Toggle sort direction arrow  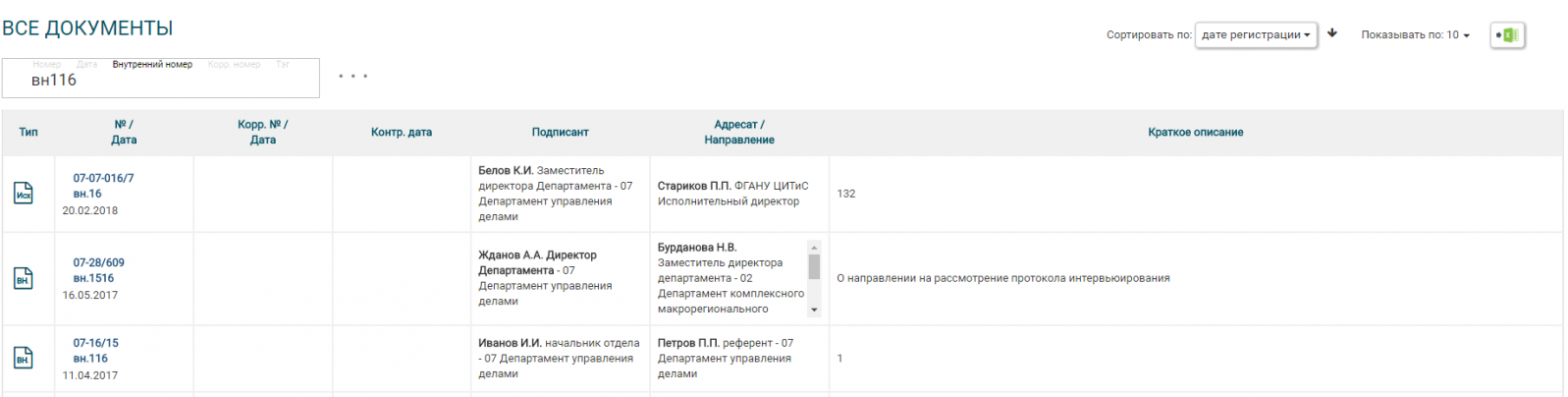pyautogui.click(x=1332, y=33)
